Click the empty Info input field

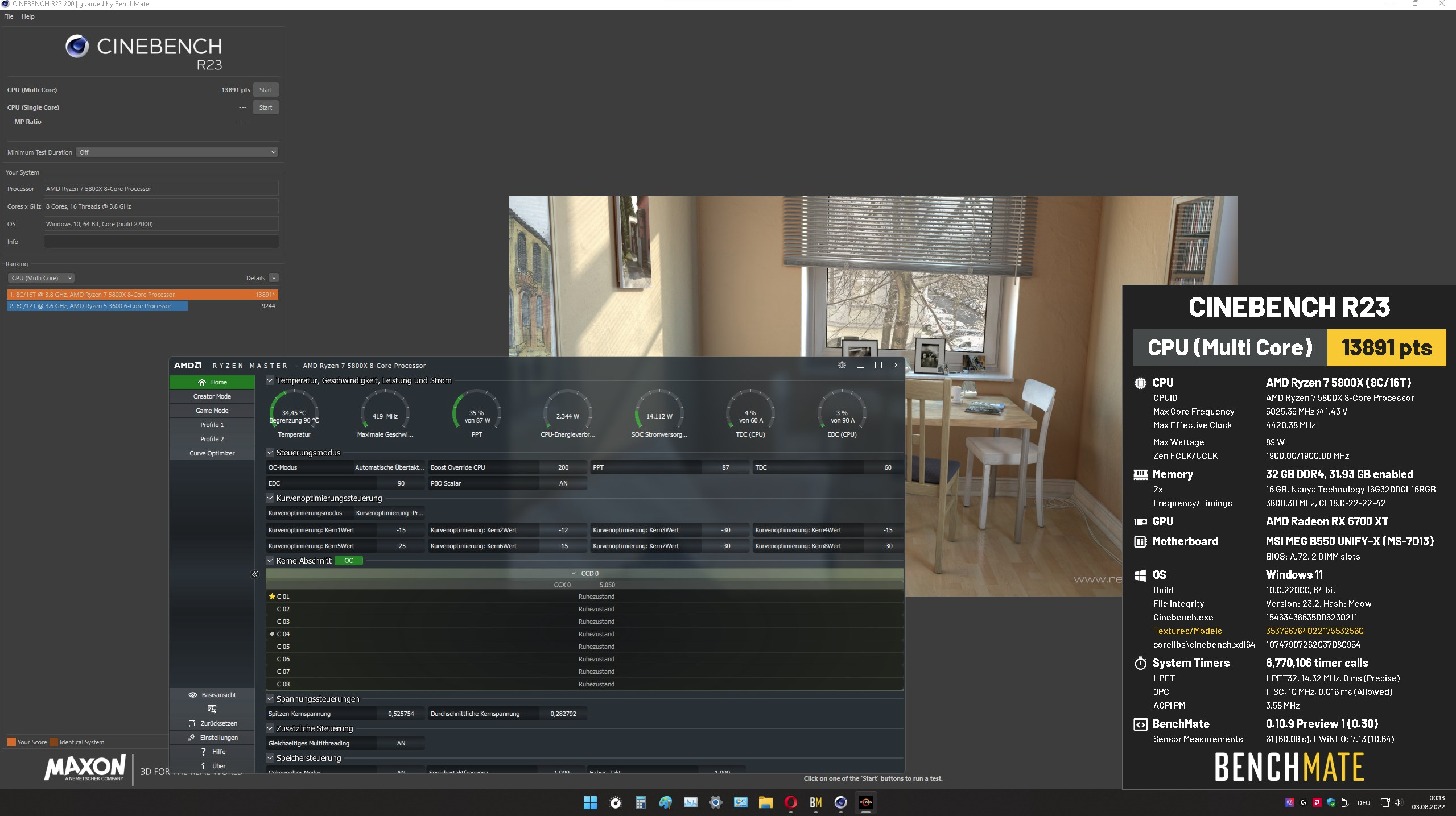click(x=161, y=242)
